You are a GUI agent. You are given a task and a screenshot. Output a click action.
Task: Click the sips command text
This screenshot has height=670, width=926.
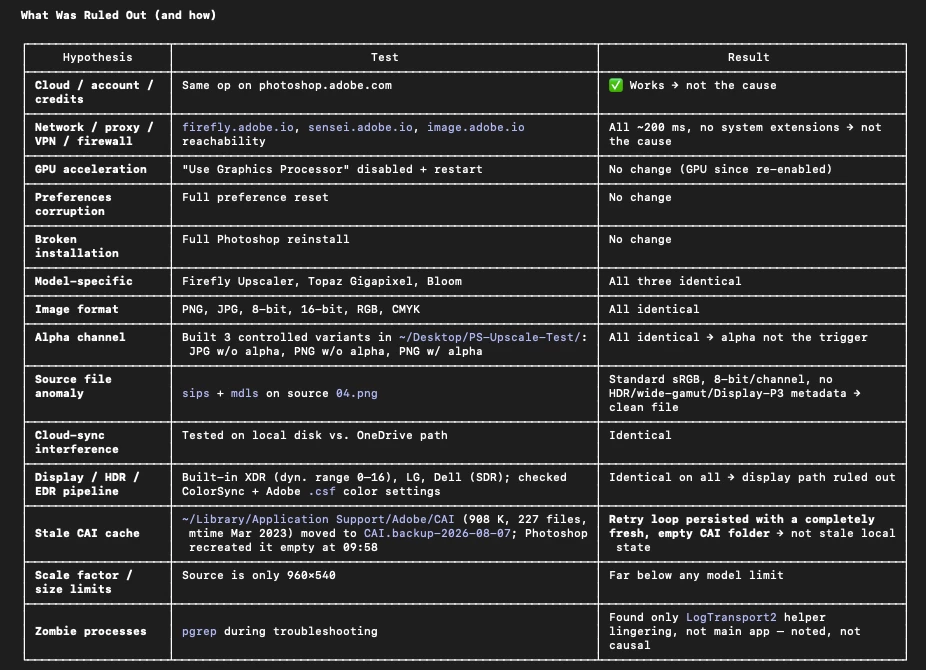tap(195, 393)
